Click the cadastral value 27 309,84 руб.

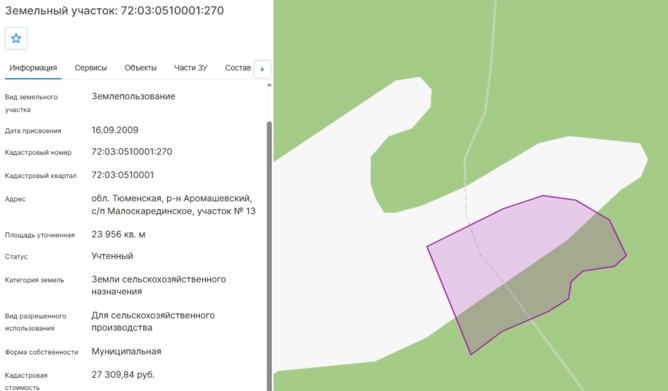click(123, 375)
